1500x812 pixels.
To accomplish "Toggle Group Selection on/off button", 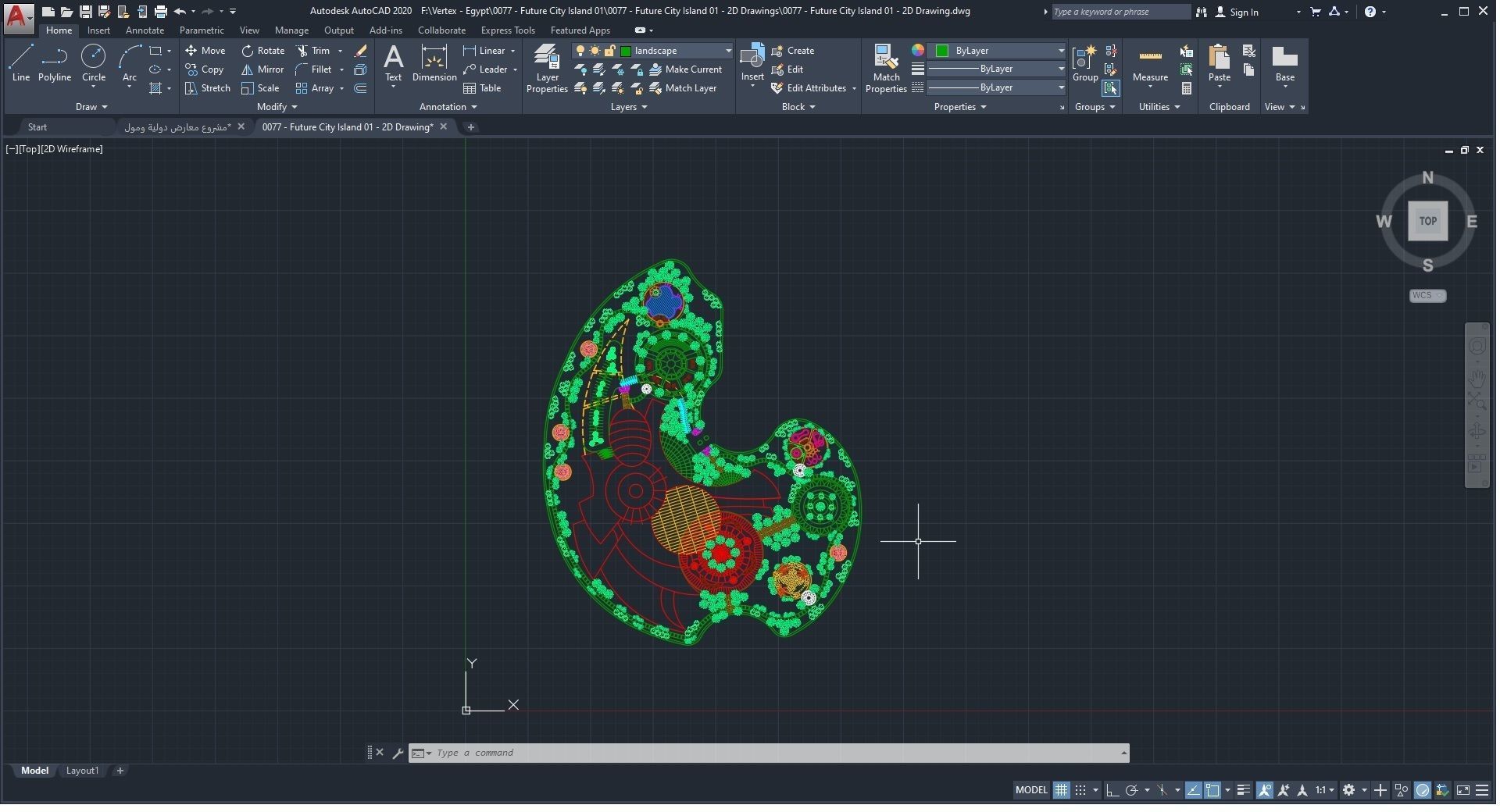I will pos(1111,88).
